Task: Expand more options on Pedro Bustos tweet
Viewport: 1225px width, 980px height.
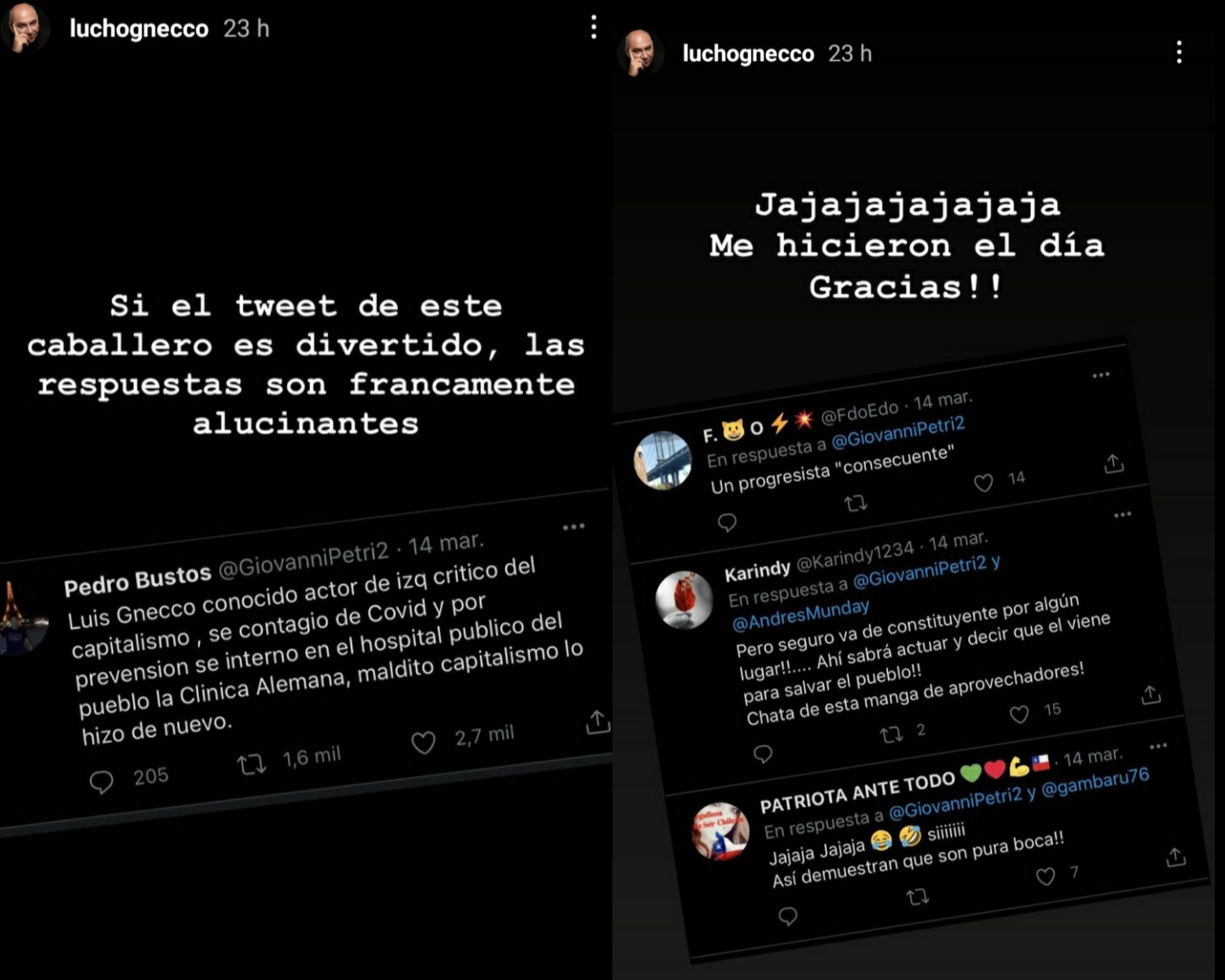Action: [x=574, y=526]
